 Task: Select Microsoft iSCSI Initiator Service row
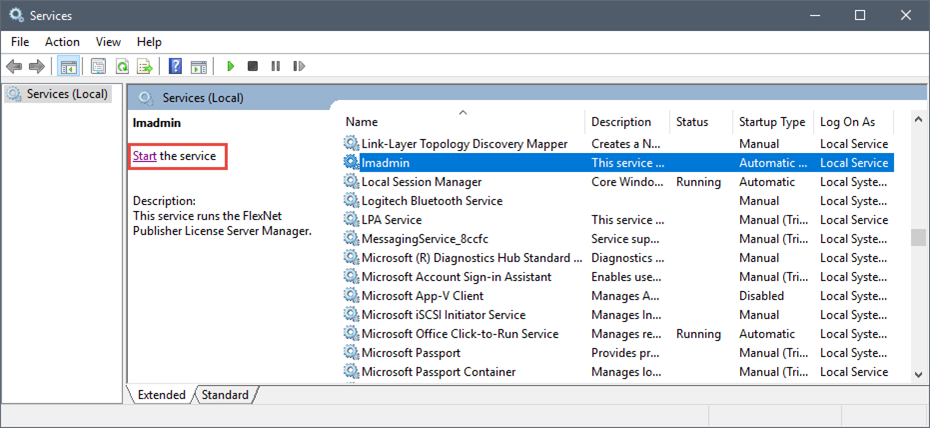pyautogui.click(x=619, y=314)
